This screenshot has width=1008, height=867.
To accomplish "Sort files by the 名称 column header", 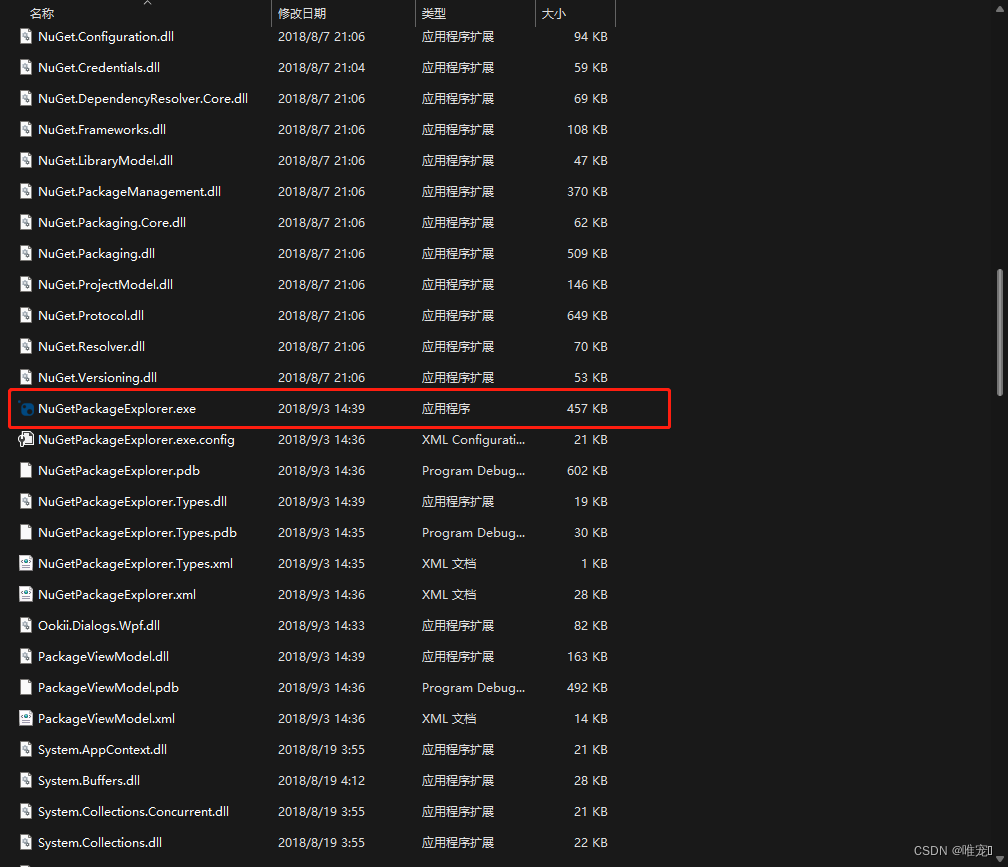I will coord(42,13).
